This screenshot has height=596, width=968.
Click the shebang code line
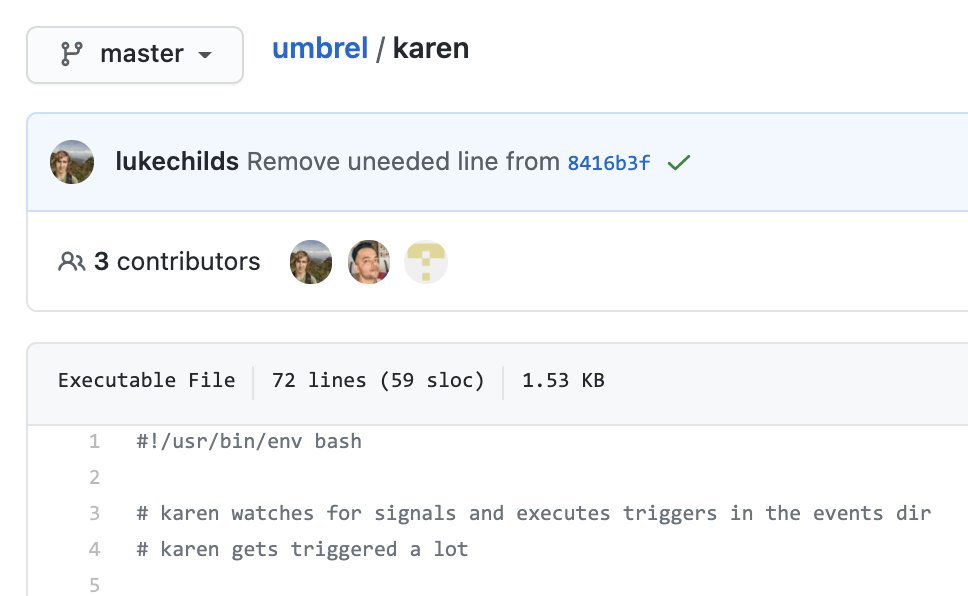coord(249,442)
